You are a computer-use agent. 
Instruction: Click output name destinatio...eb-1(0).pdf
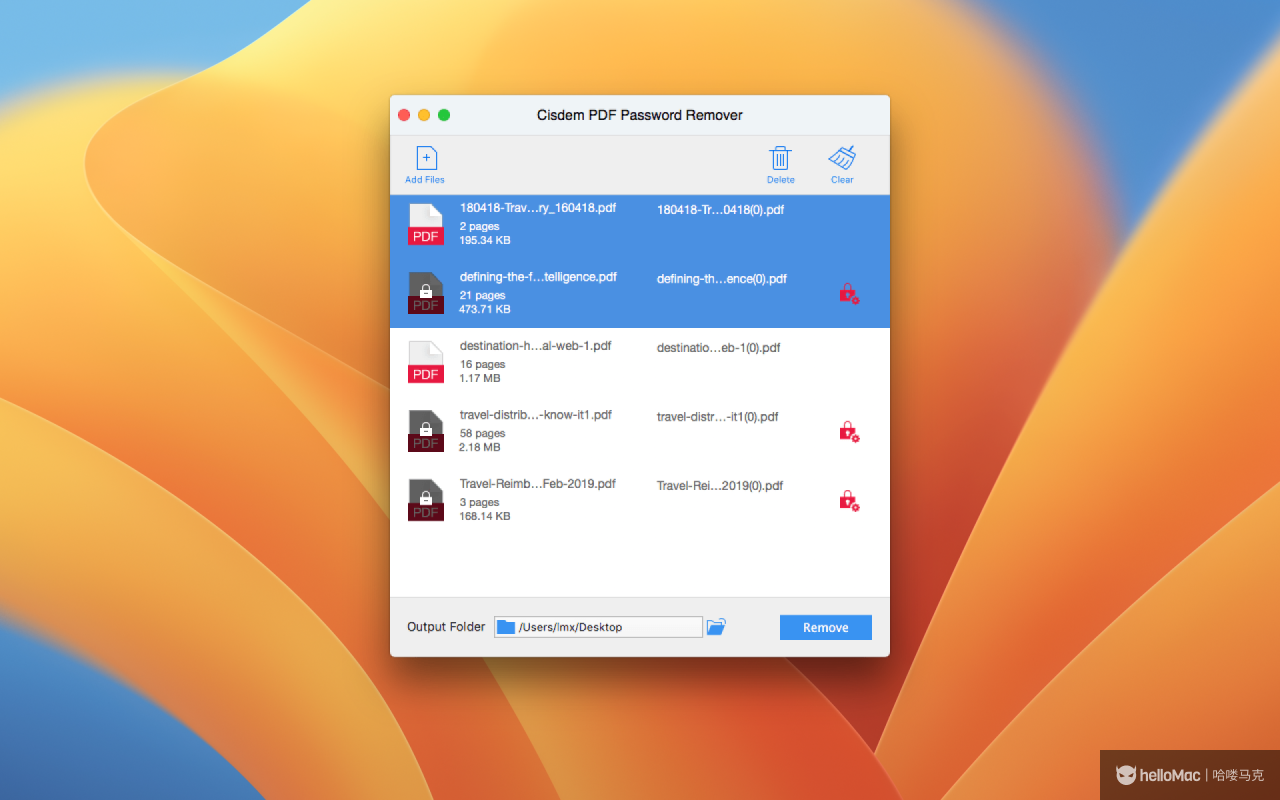718,348
